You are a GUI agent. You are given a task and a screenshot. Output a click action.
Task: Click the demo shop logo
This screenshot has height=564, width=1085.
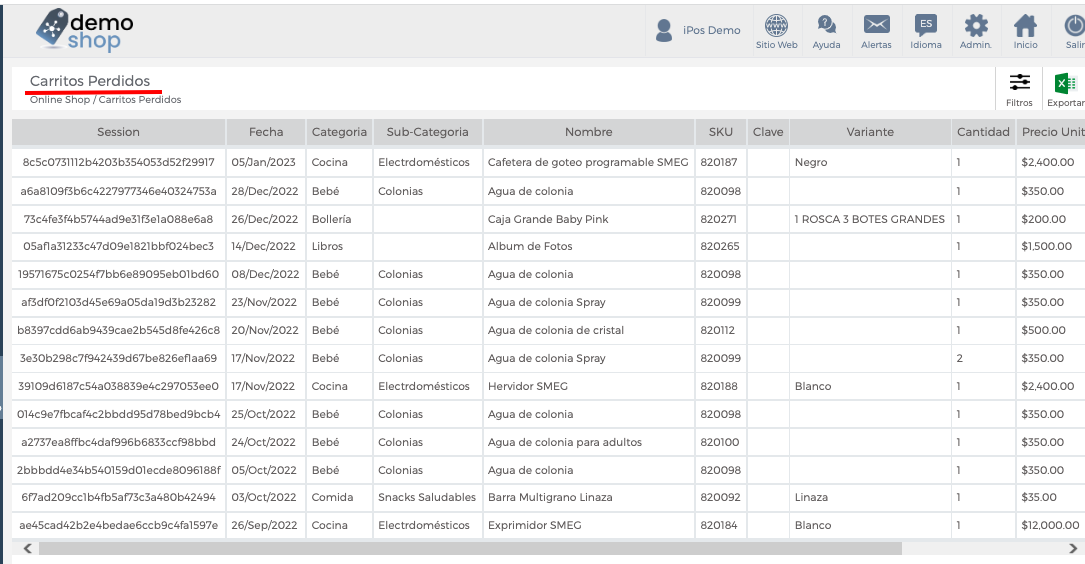pyautogui.click(x=85, y=30)
